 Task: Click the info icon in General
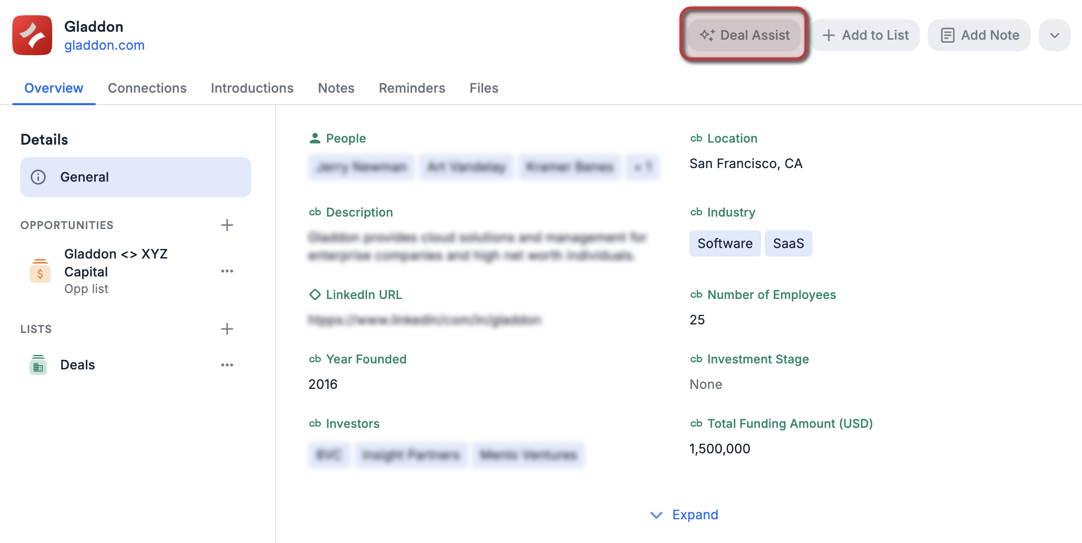click(38, 177)
